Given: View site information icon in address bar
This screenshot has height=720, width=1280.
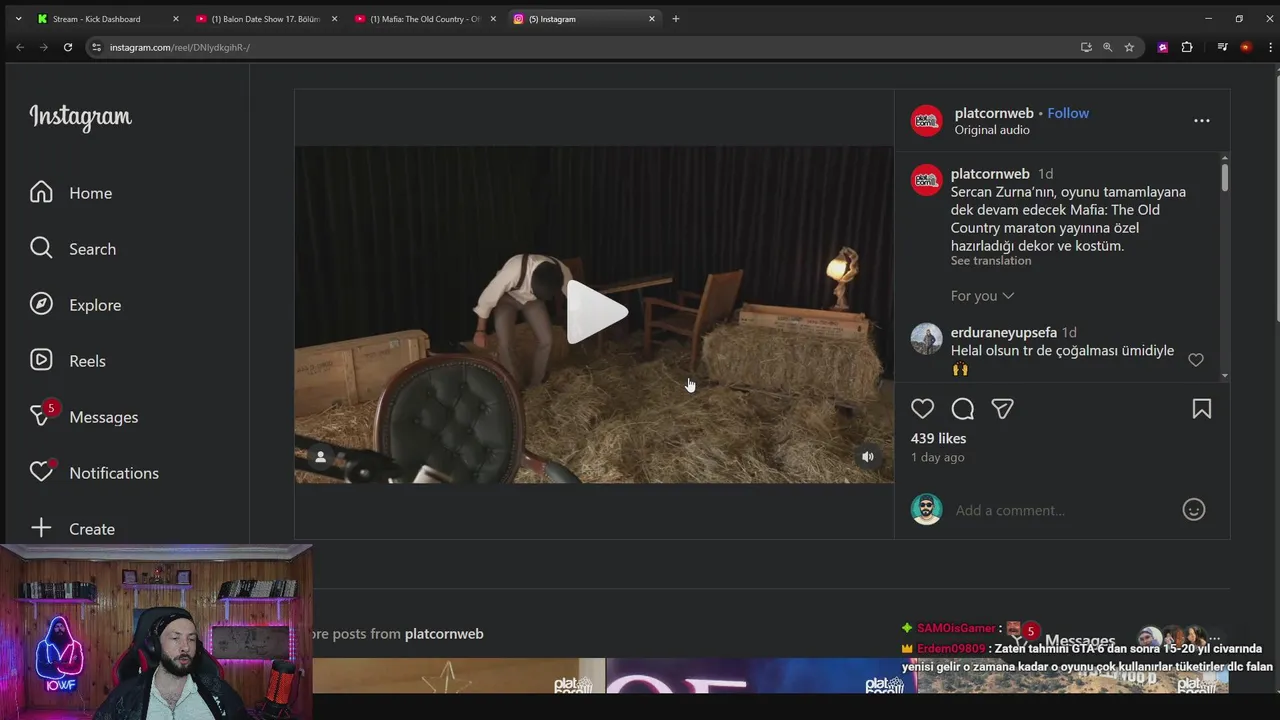Looking at the screenshot, I should point(96,47).
